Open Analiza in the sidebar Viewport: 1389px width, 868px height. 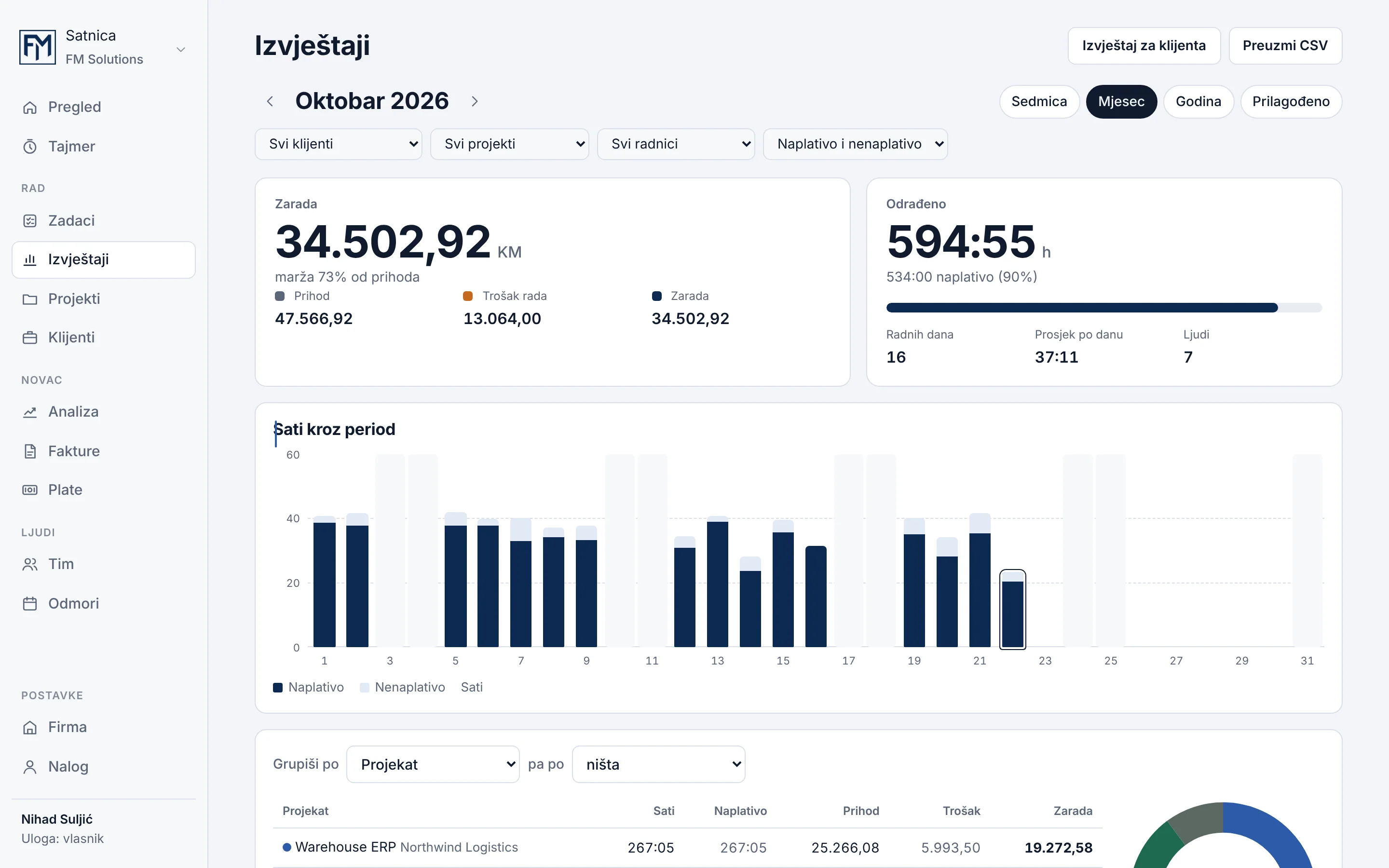tap(103, 412)
